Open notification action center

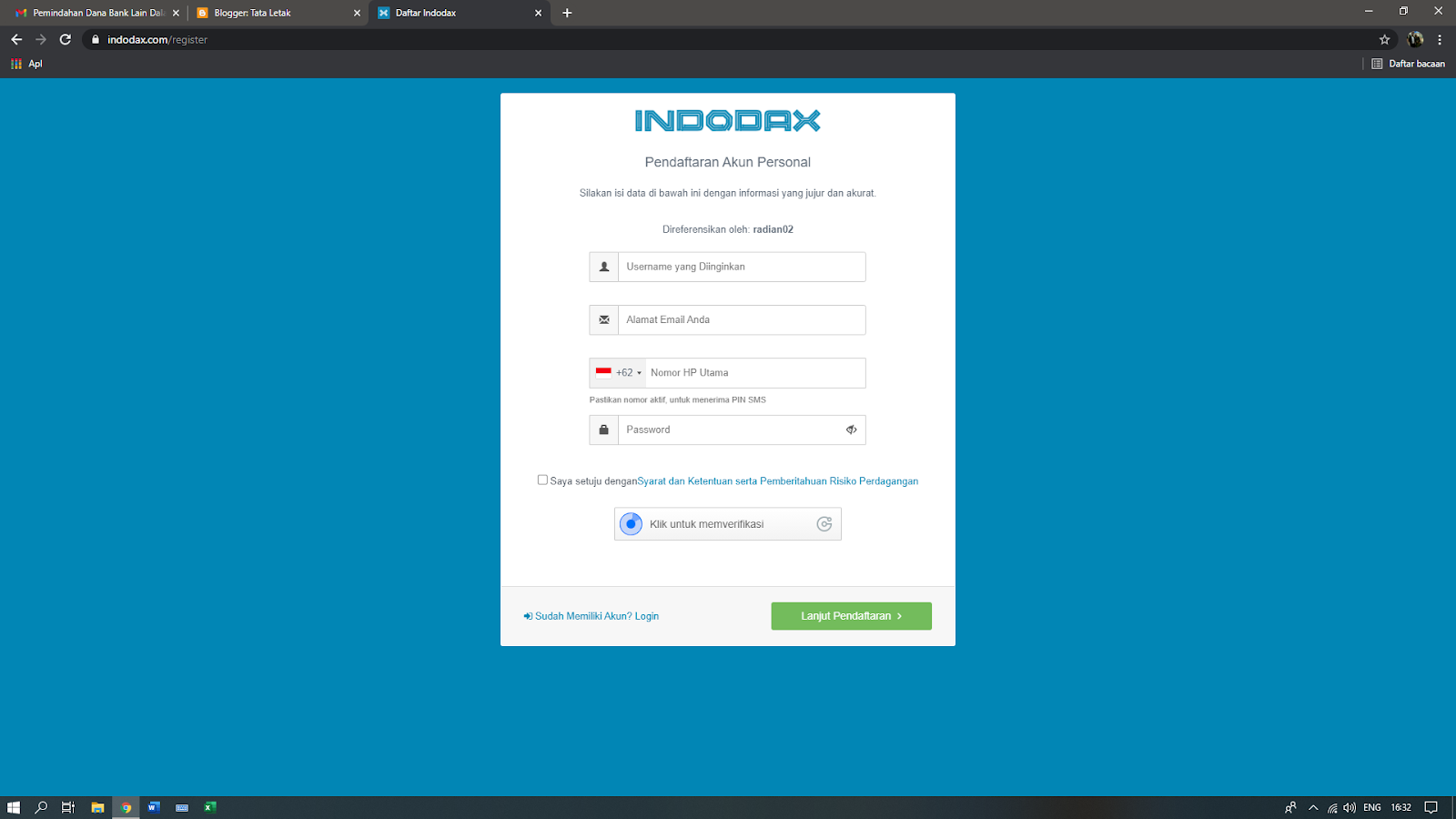pyautogui.click(x=1431, y=807)
